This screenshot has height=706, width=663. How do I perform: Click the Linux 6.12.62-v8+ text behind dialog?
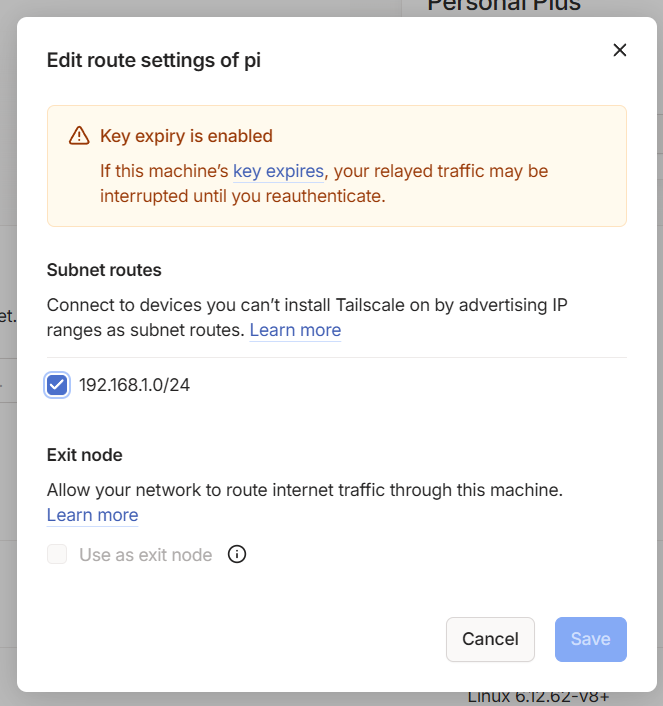(x=538, y=699)
